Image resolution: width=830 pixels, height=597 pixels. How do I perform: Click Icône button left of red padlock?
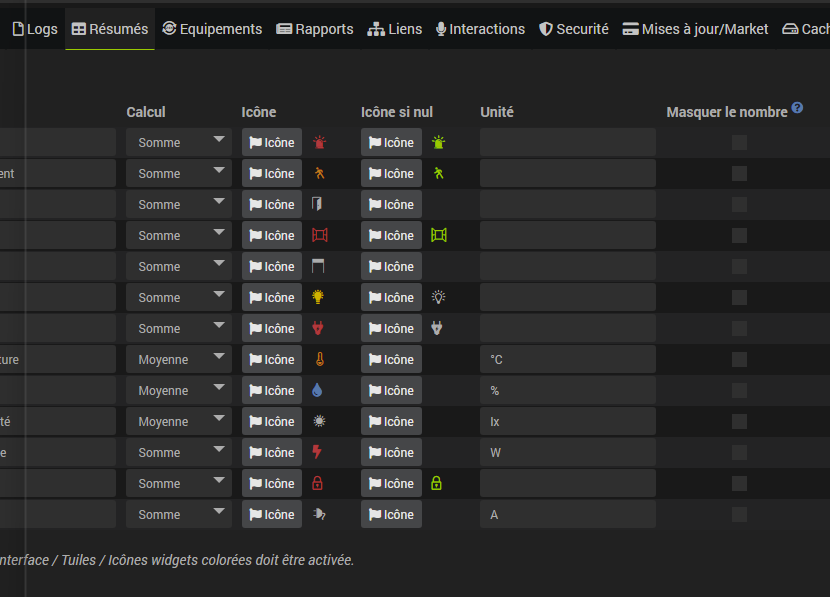tap(272, 484)
